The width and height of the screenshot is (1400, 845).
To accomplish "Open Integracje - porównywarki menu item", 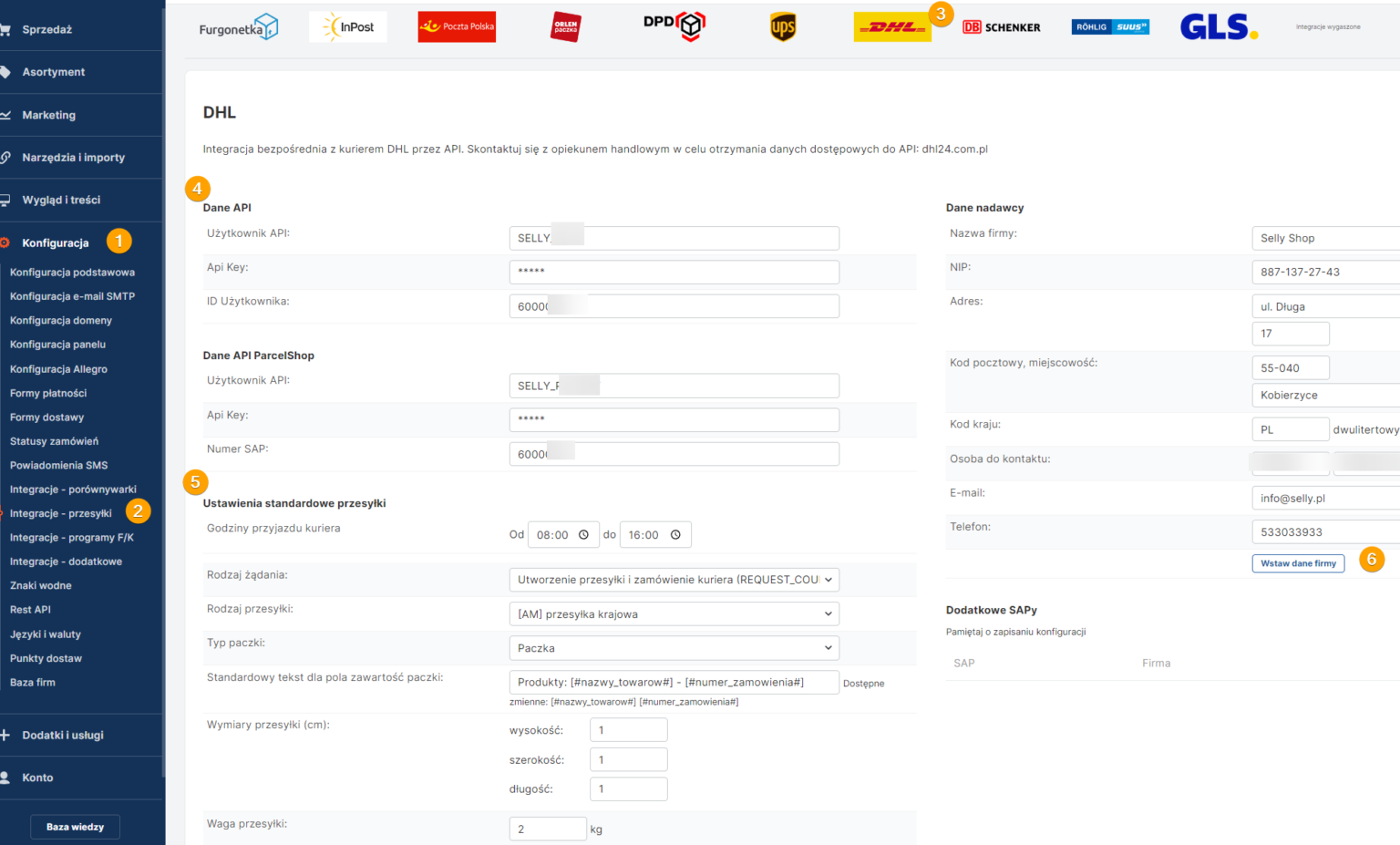I will point(73,489).
